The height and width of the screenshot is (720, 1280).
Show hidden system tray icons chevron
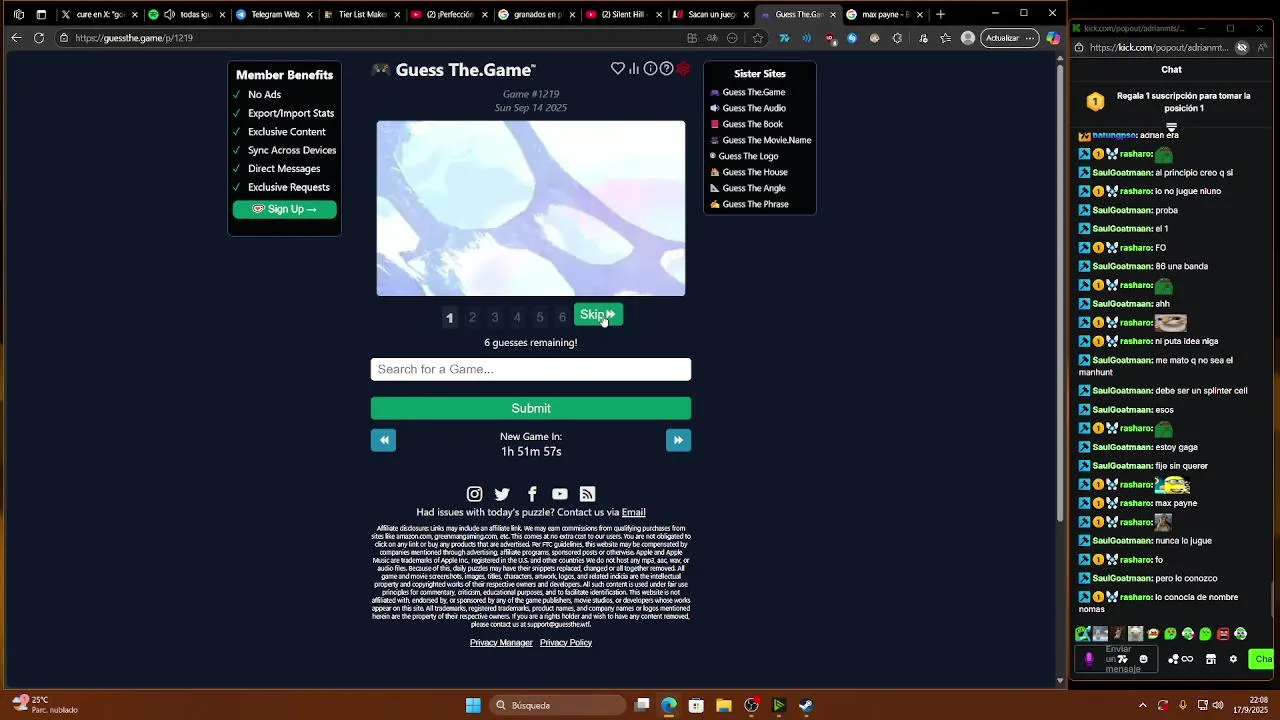pyautogui.click(x=1143, y=705)
